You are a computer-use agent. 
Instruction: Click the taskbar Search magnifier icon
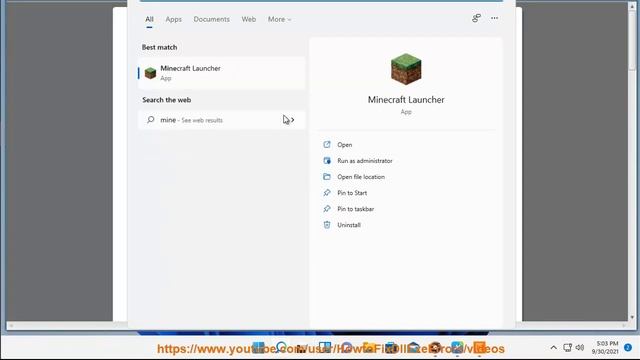(x=281, y=348)
